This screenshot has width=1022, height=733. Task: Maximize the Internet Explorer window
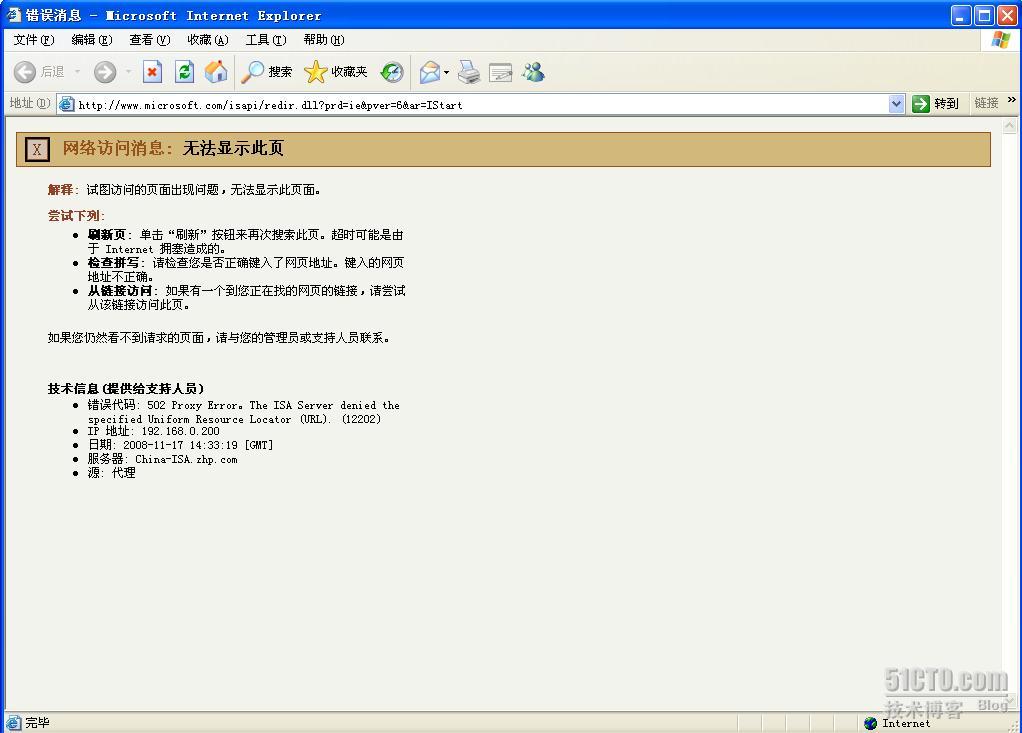coord(984,15)
